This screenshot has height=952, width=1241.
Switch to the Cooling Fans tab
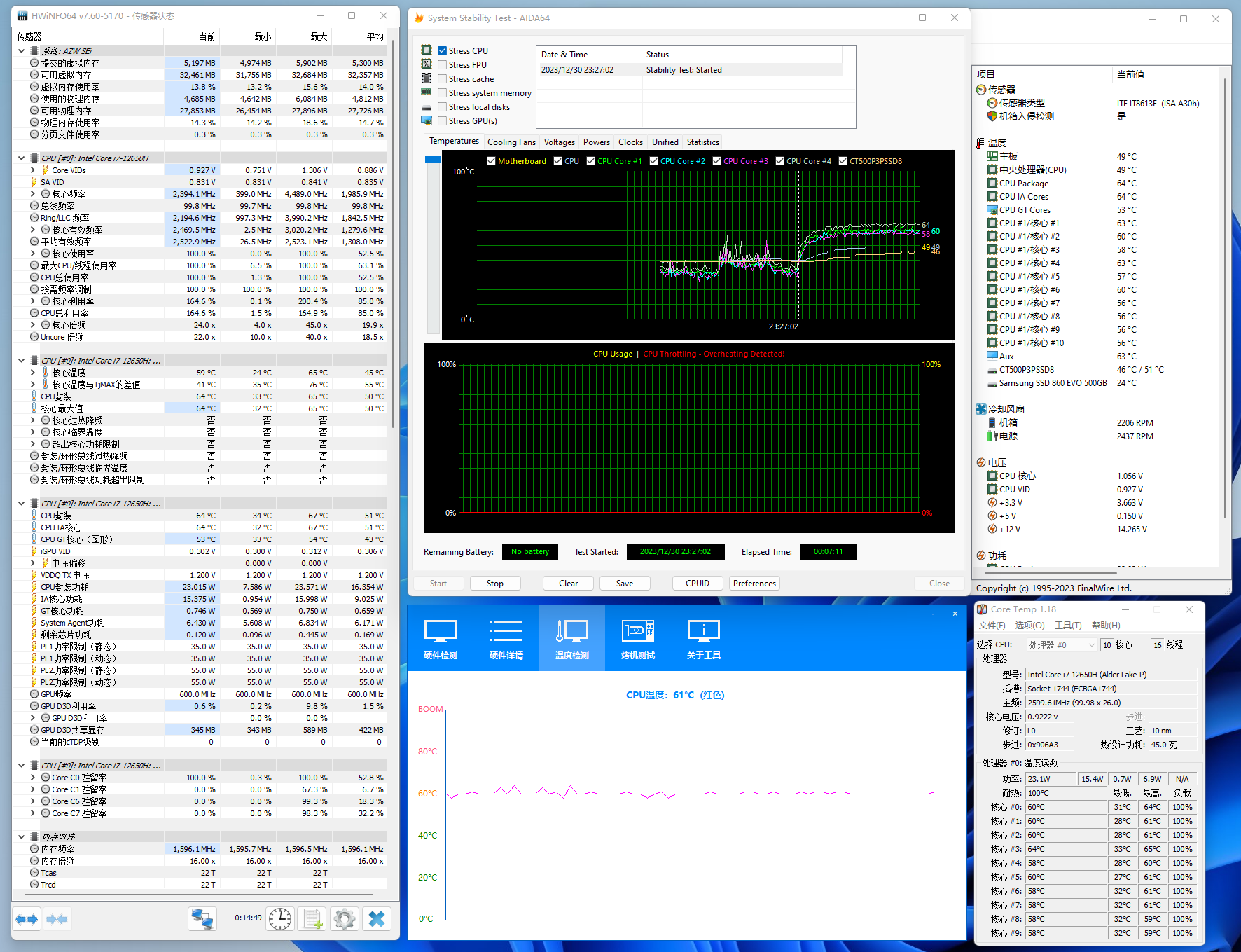coord(511,142)
